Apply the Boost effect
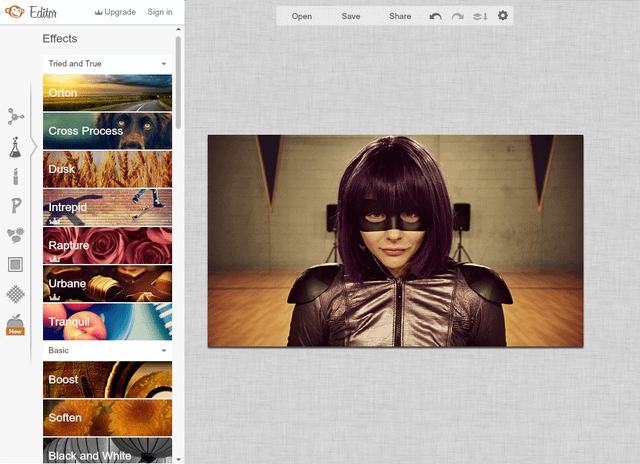The width and height of the screenshot is (640, 464). 107,380
